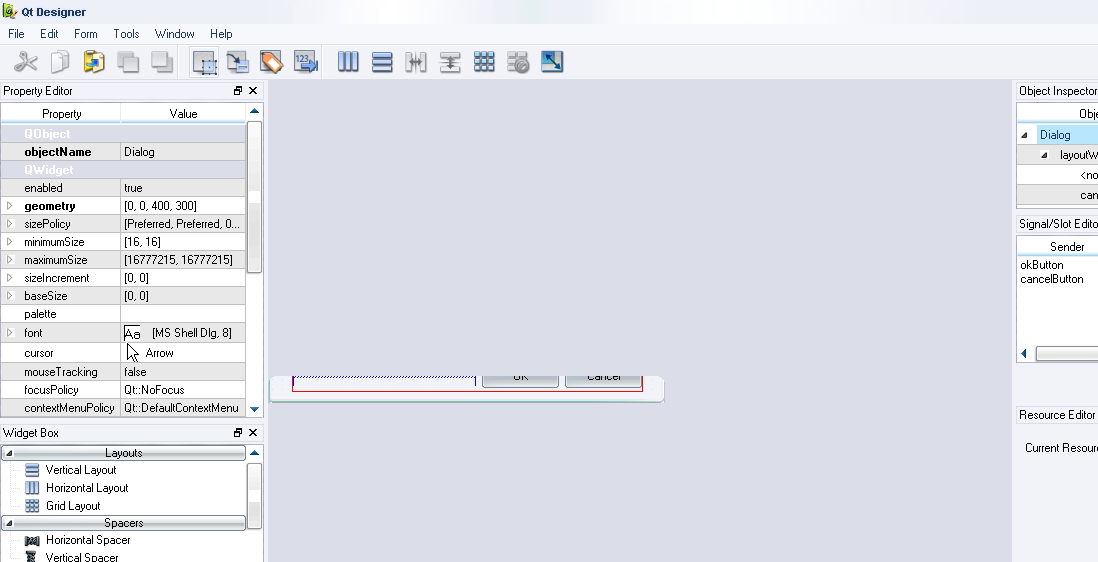
Task: Close the Property Editor panel
Action: 253,91
